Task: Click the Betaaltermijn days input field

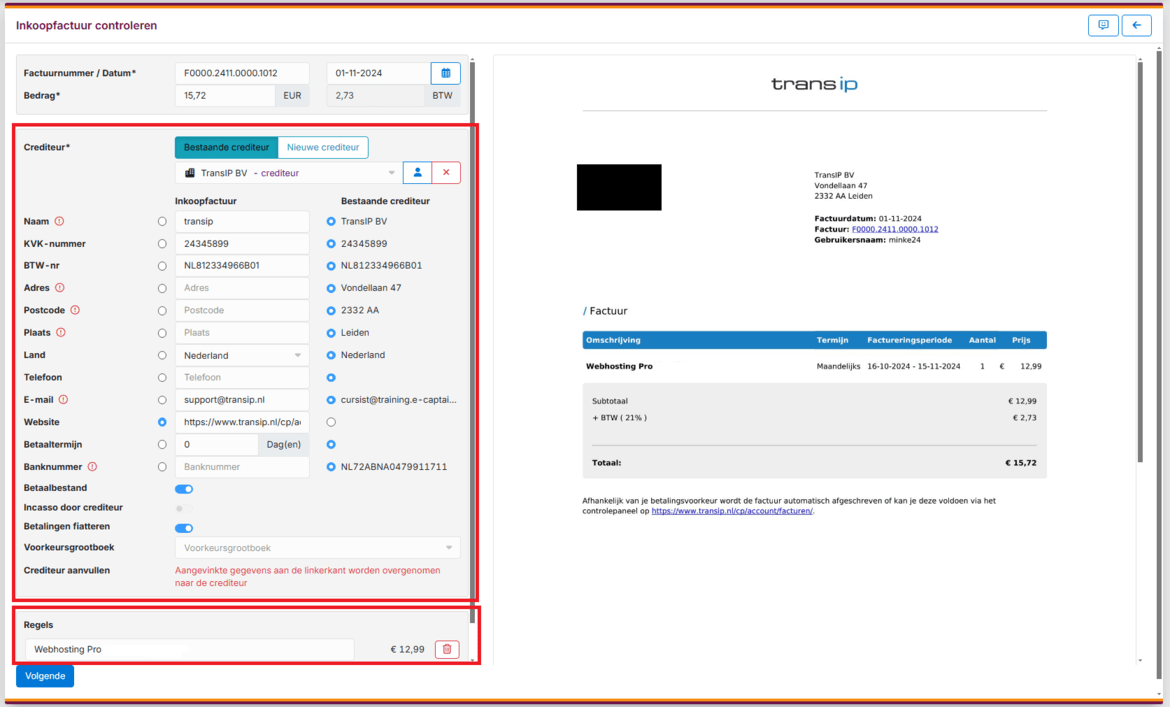Action: [216, 444]
